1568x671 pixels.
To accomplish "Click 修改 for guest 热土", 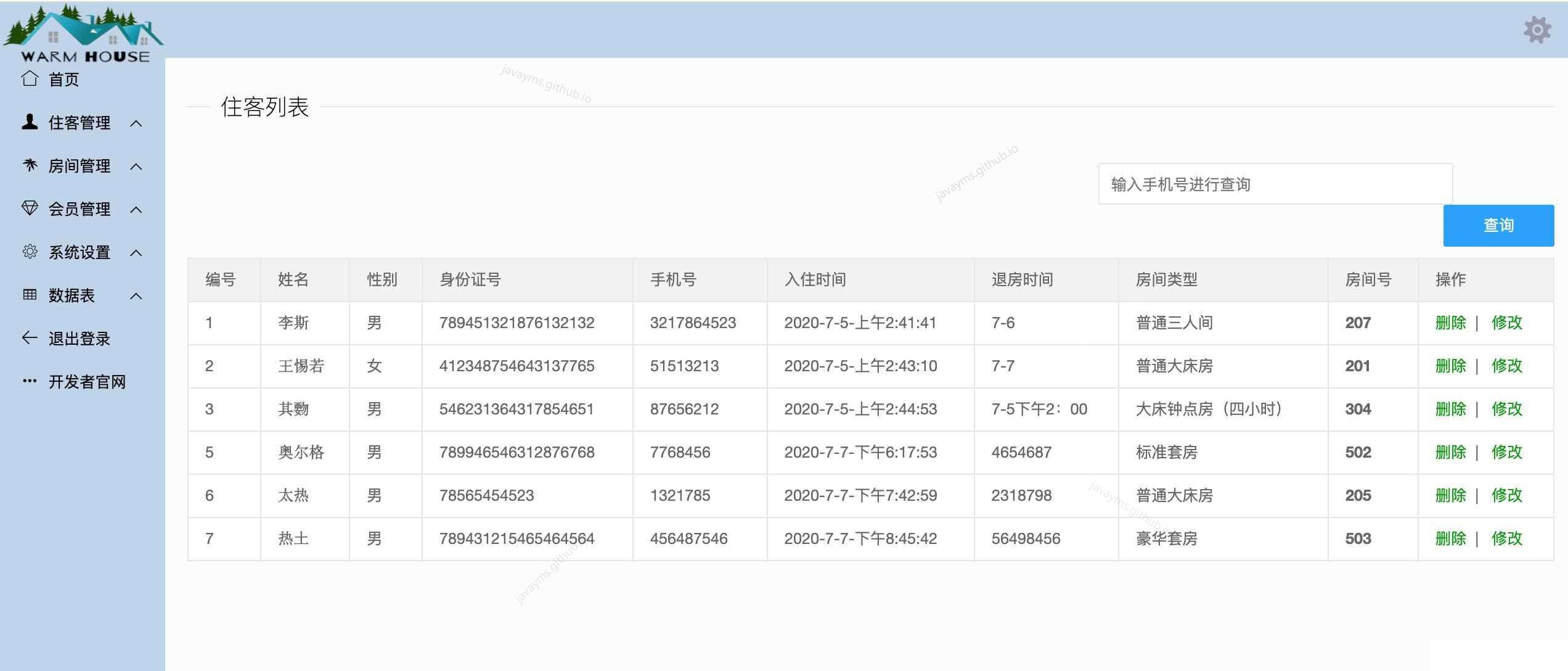I will point(1508,538).
